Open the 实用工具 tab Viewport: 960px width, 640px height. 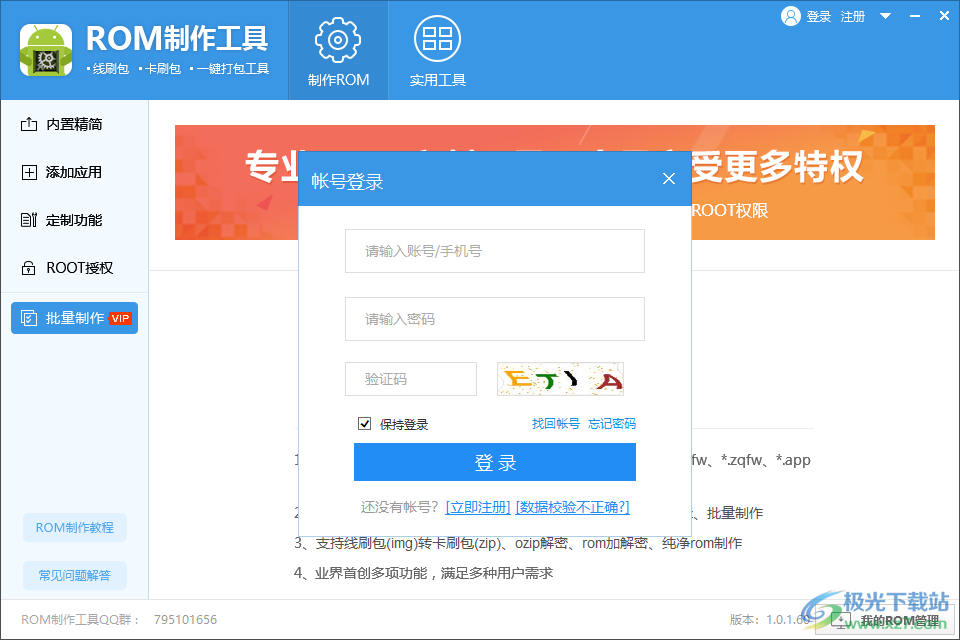click(437, 51)
